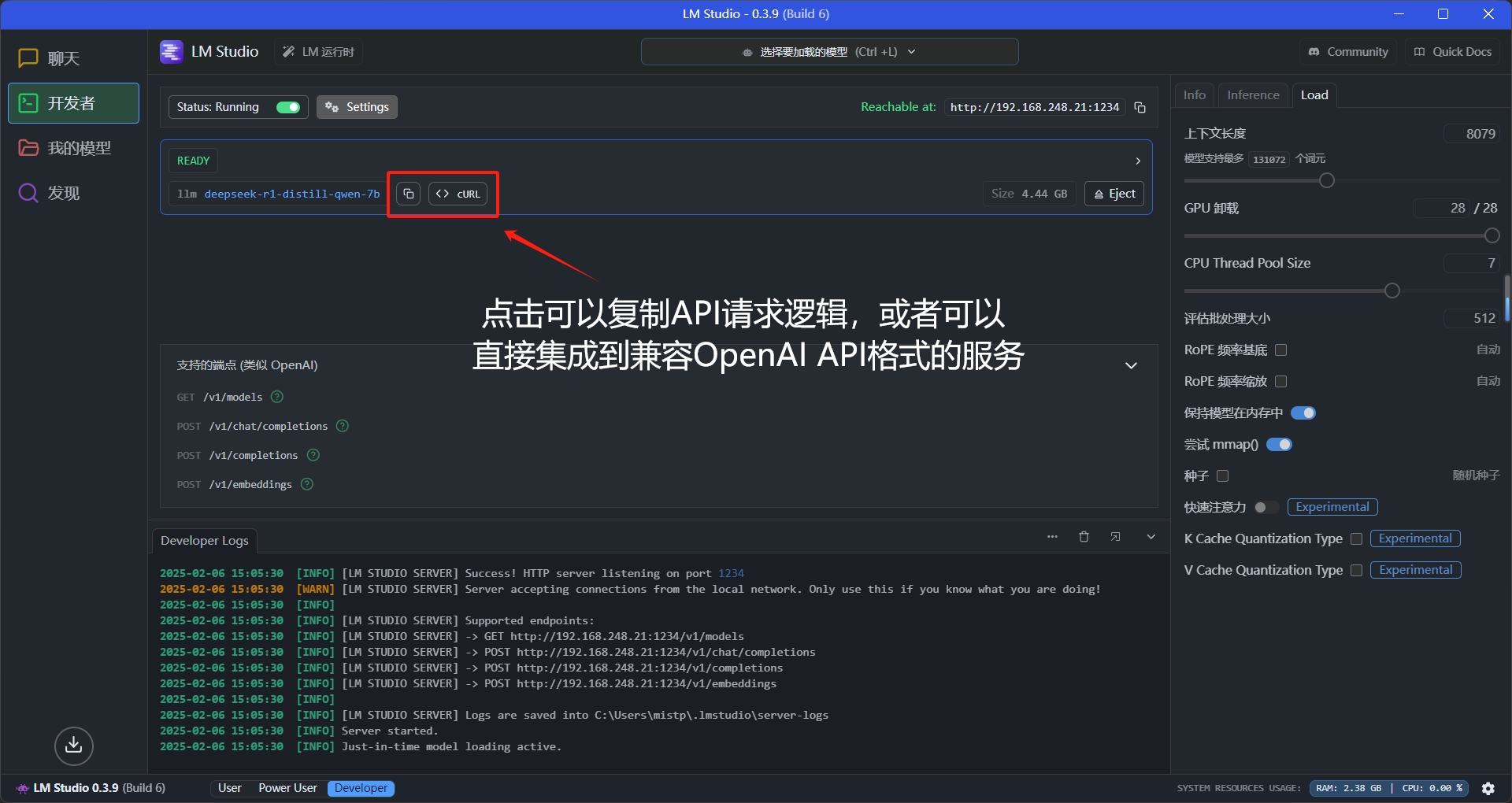Check K Cache Quantization Type checkbox
This screenshot has height=803, width=1512.
click(1356, 539)
